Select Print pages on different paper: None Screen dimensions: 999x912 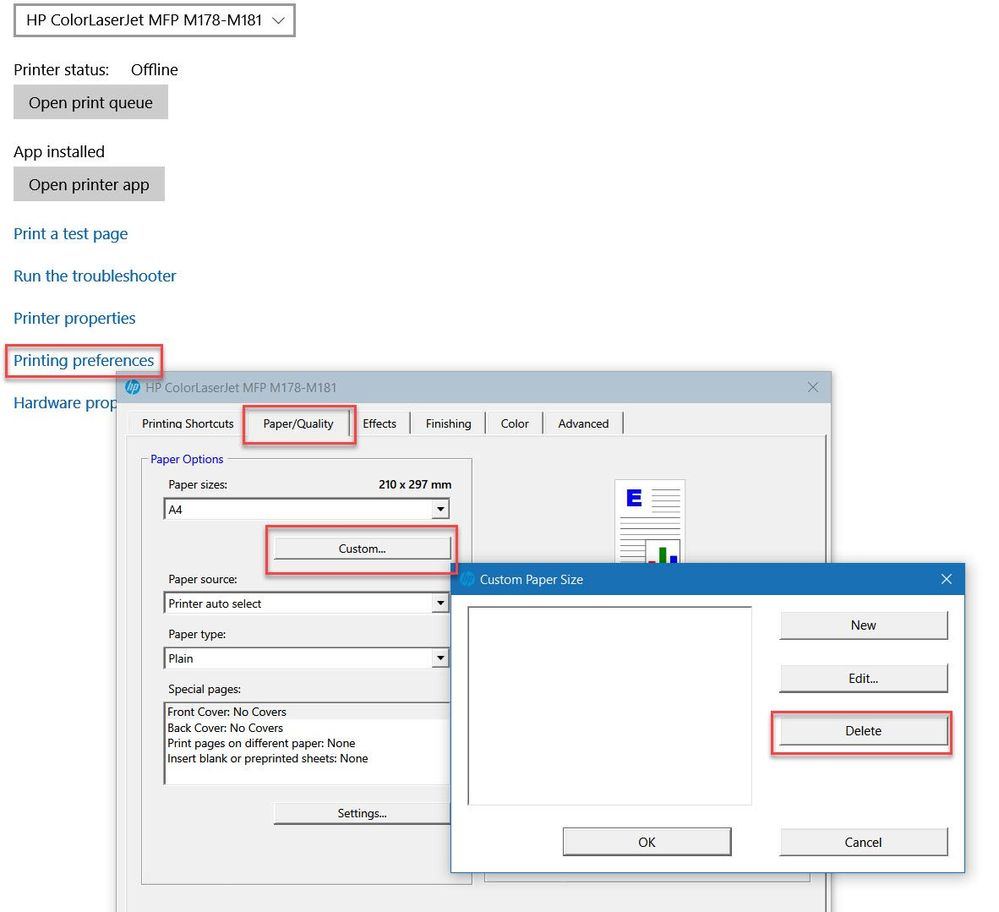[x=307, y=743]
